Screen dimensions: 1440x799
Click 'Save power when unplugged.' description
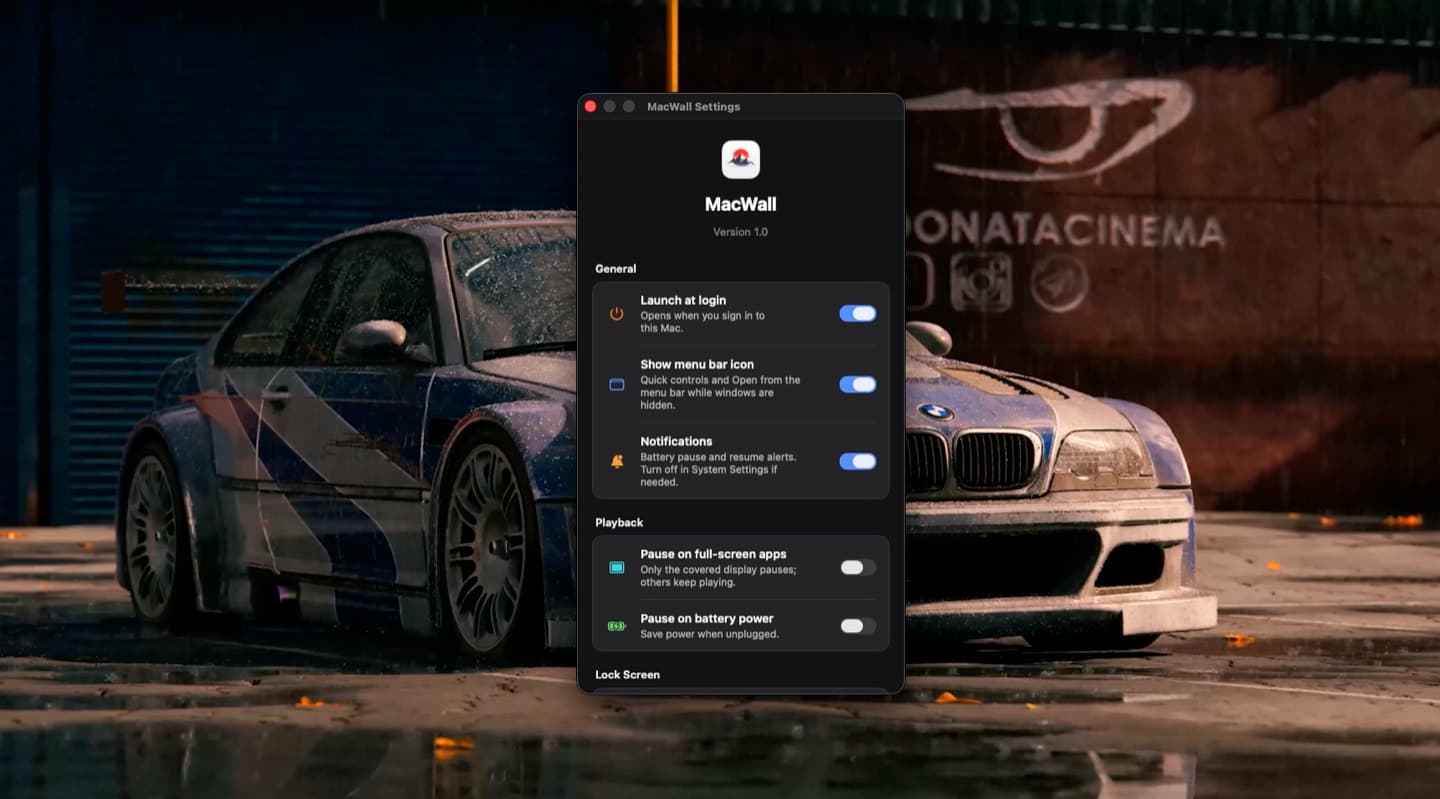click(709, 634)
